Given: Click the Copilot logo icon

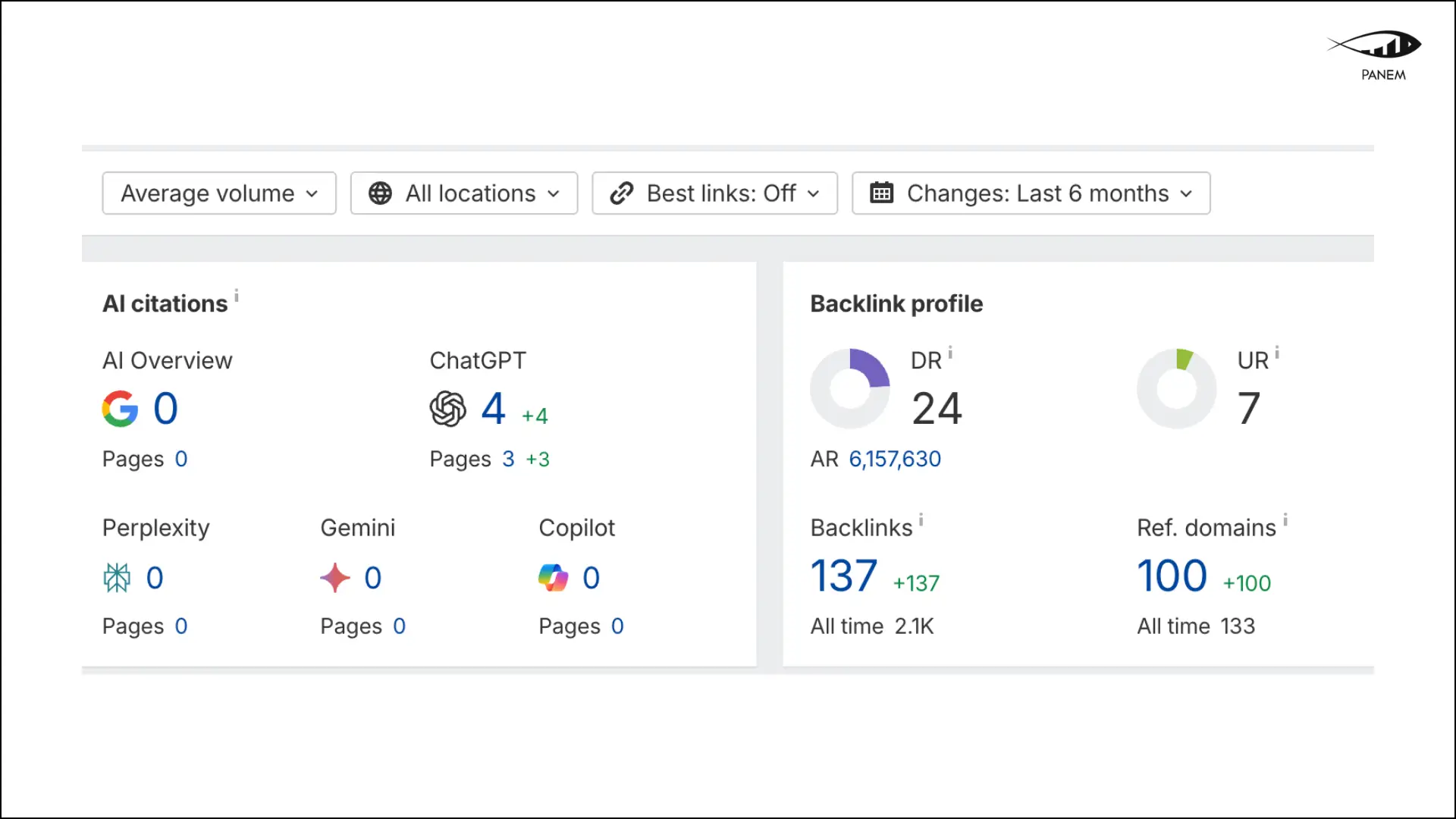Looking at the screenshot, I should point(553,578).
